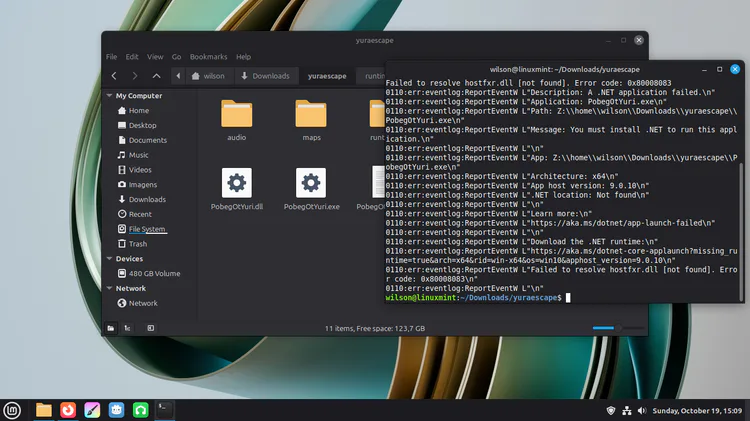This screenshot has height=421, width=750.
Task: Select yuraescape path bar segment
Action: 327,76
